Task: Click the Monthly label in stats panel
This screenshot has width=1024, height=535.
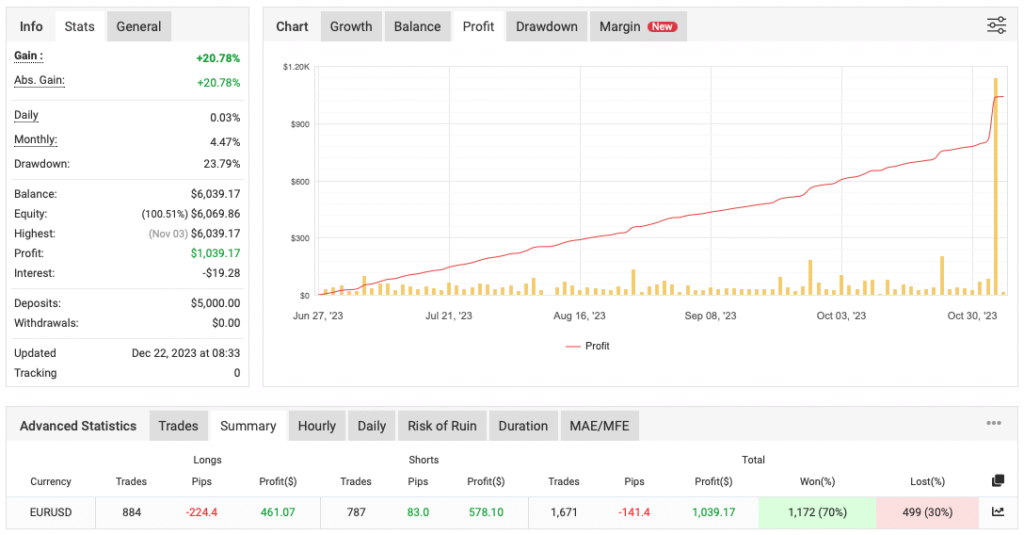Action: pyautogui.click(x=35, y=140)
